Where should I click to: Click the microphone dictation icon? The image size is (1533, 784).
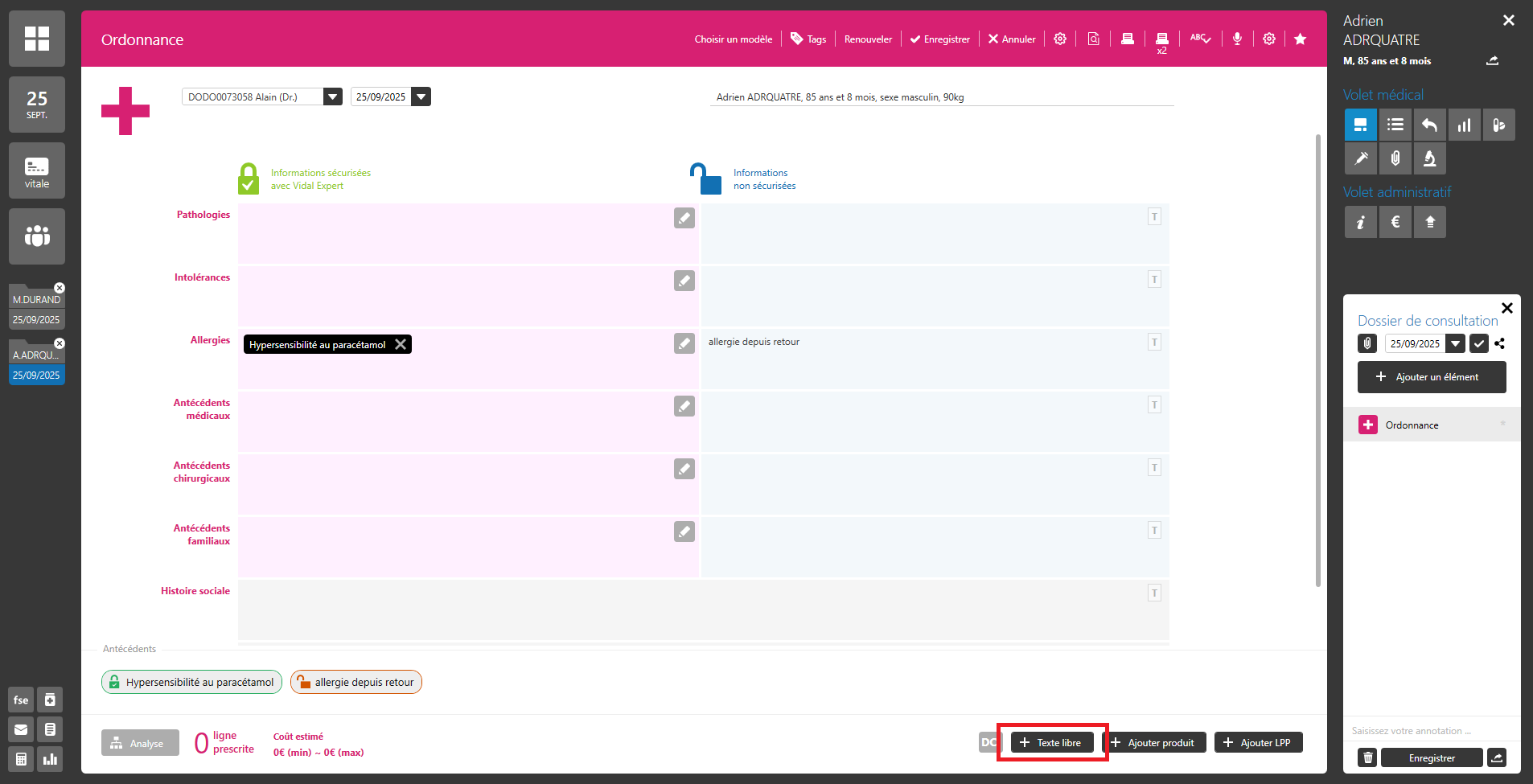(x=1237, y=39)
